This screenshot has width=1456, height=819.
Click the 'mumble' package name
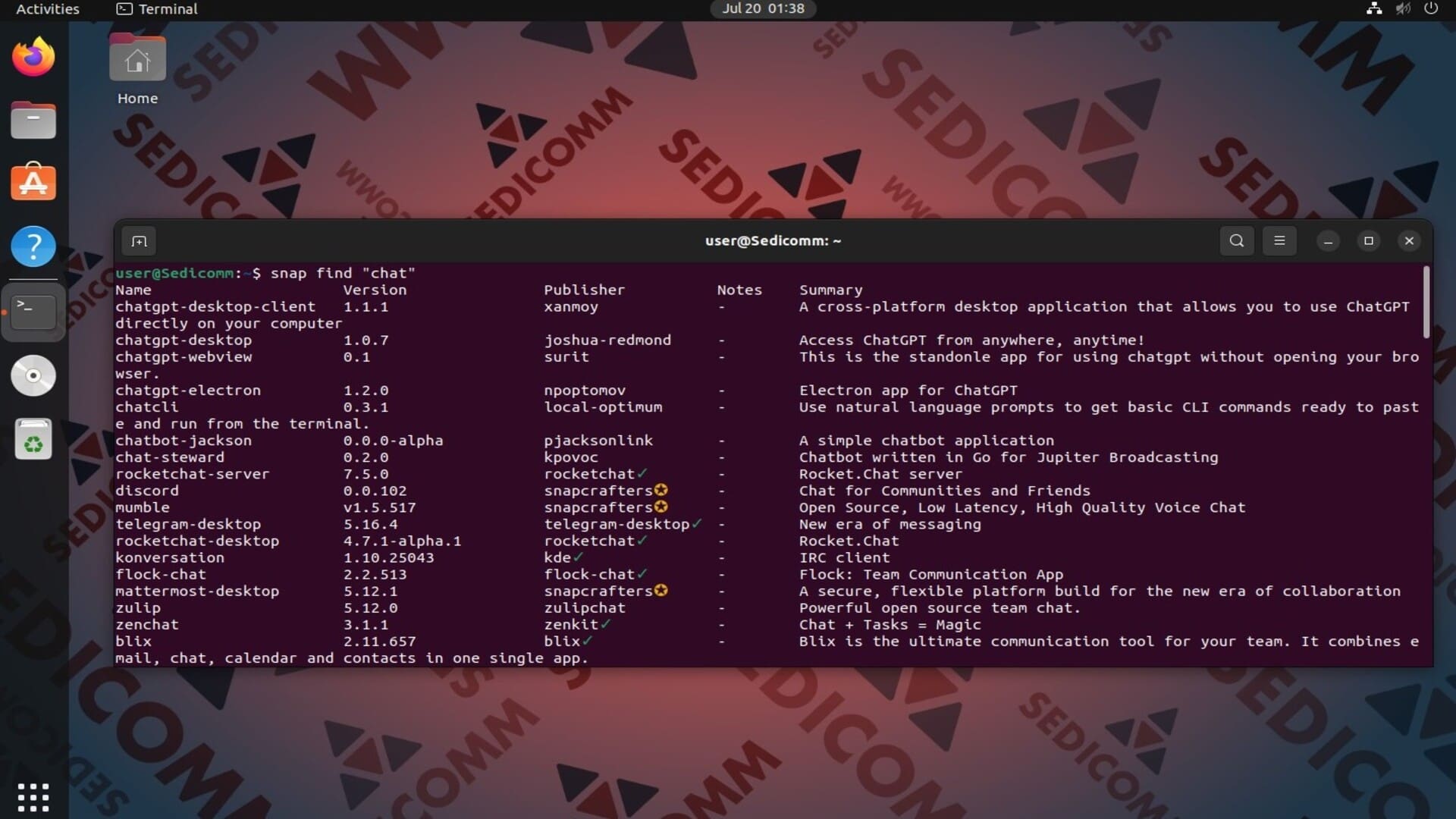click(143, 507)
